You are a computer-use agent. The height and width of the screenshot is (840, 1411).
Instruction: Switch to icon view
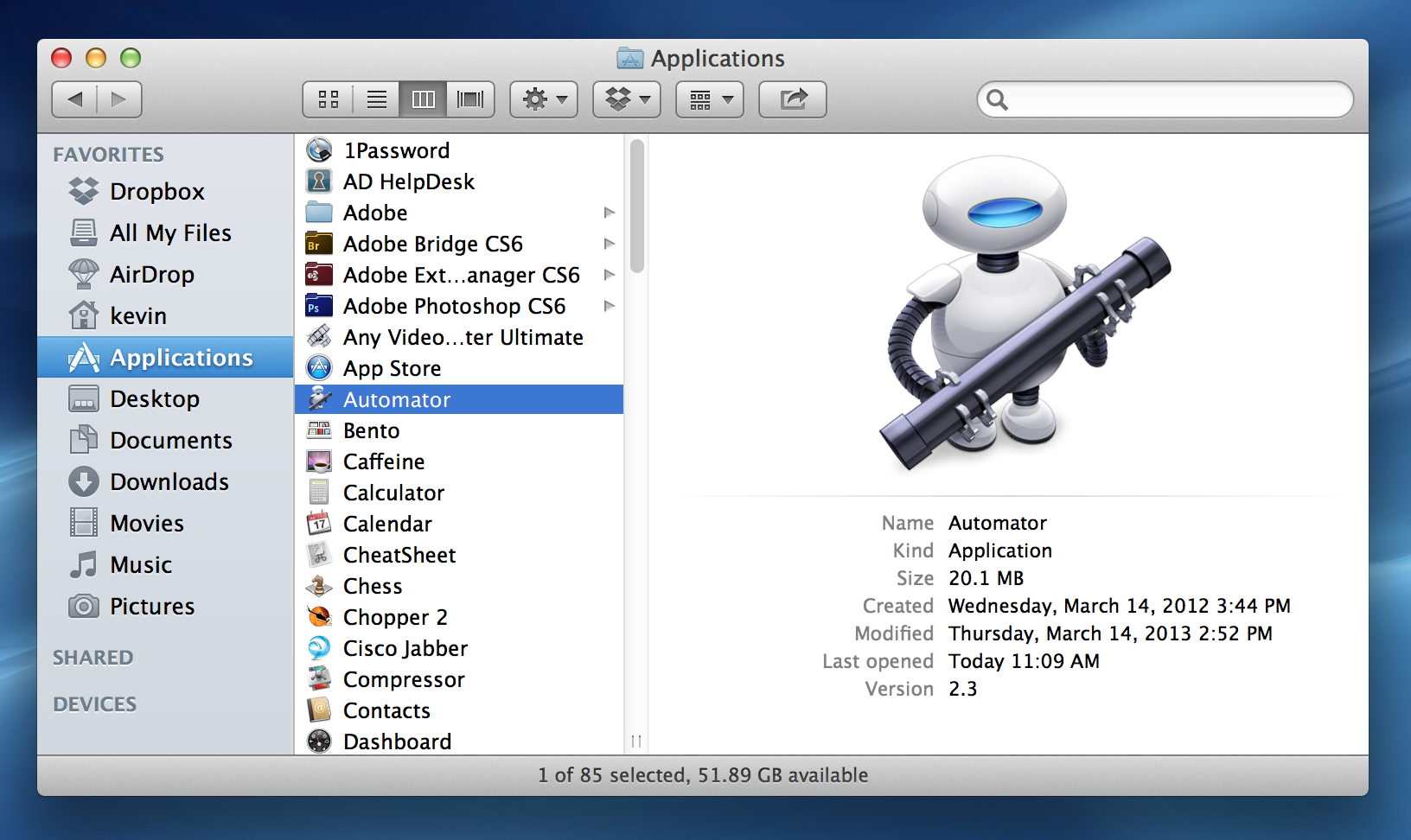(329, 99)
